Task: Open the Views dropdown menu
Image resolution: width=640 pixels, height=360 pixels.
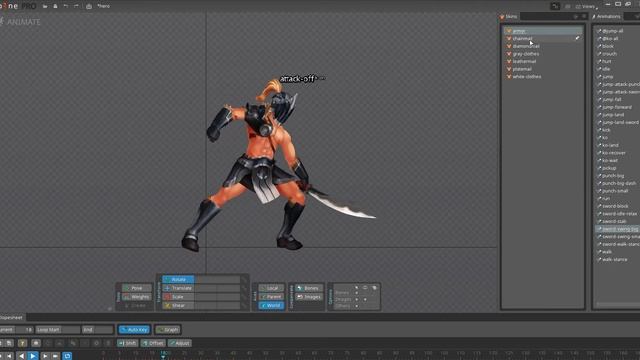Action: click(587, 7)
